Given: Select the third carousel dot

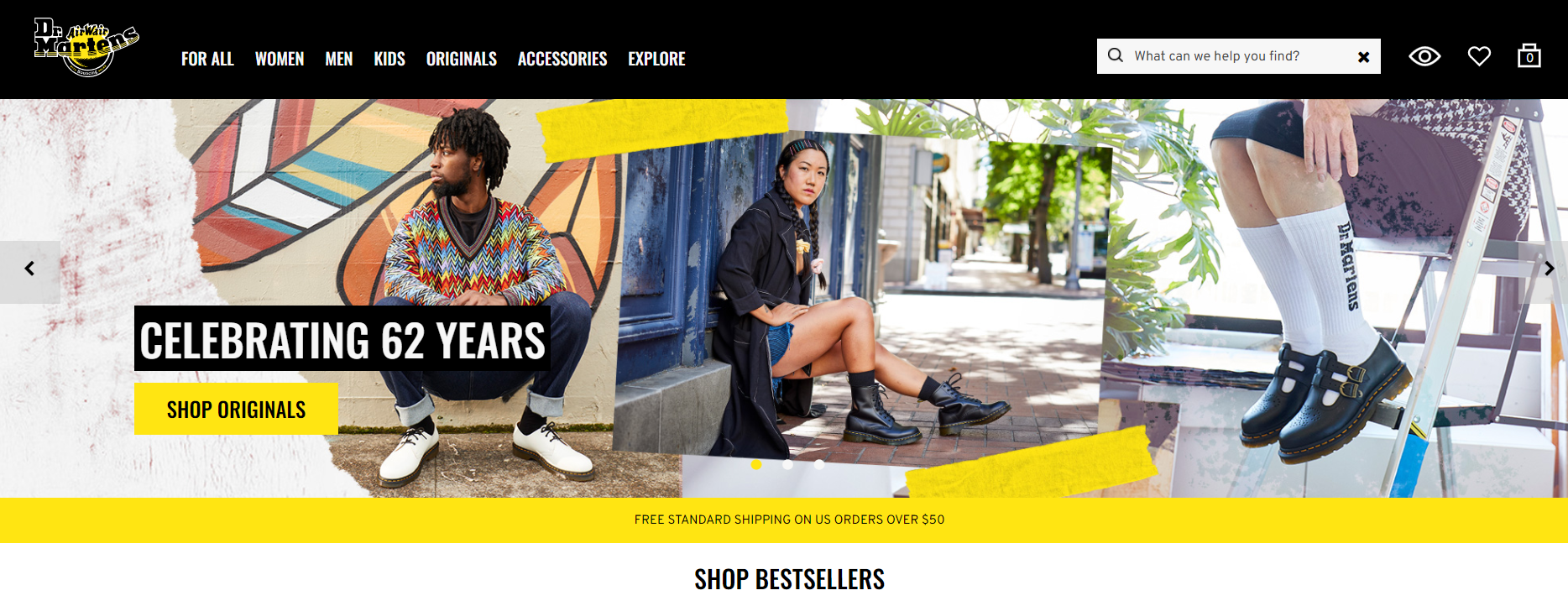Looking at the screenshot, I should coord(818,464).
